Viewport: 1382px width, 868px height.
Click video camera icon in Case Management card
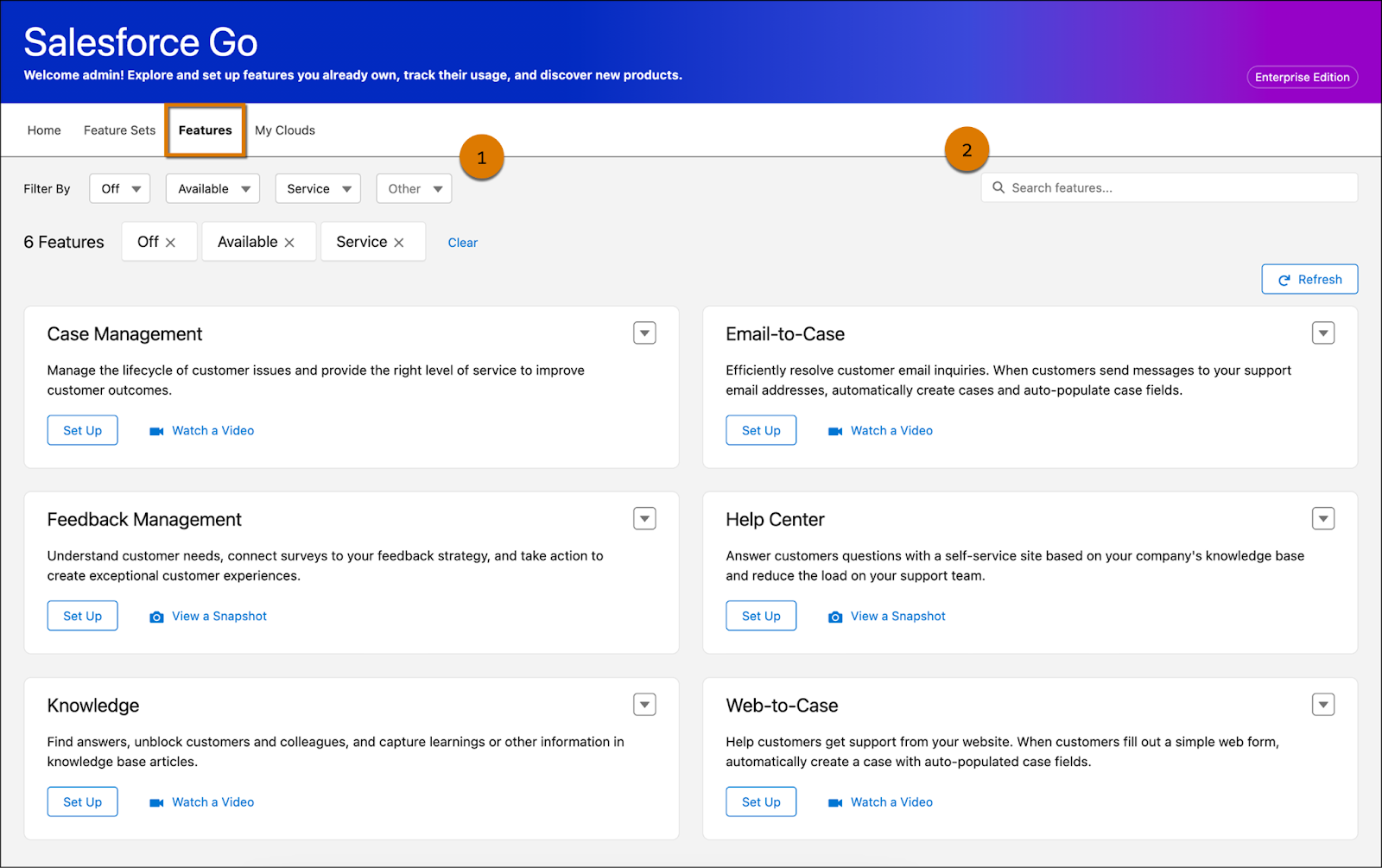(156, 431)
